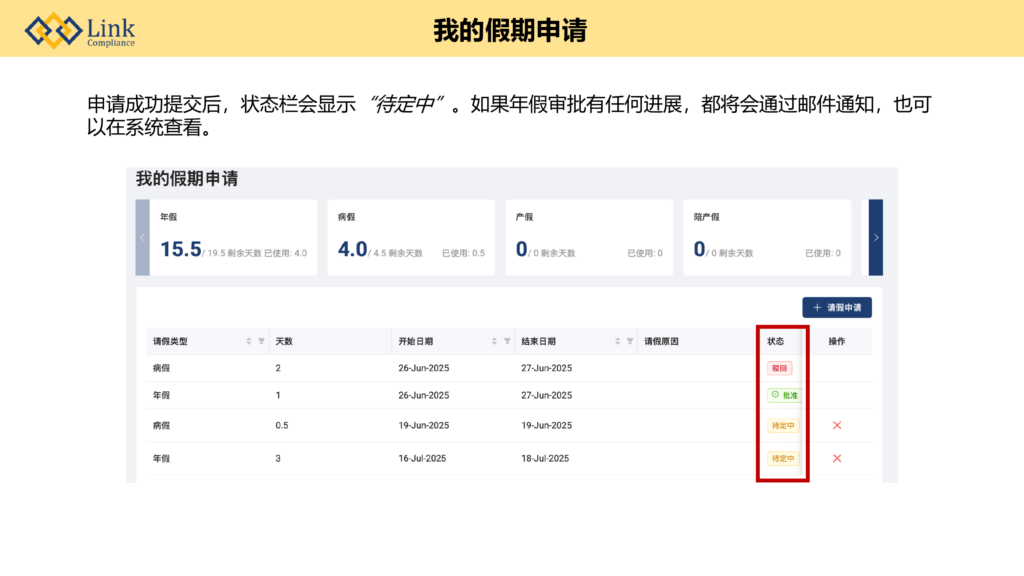Sort by 开始日期 using the sort arrows
Screen dimensions: 1024x576
coord(494,342)
